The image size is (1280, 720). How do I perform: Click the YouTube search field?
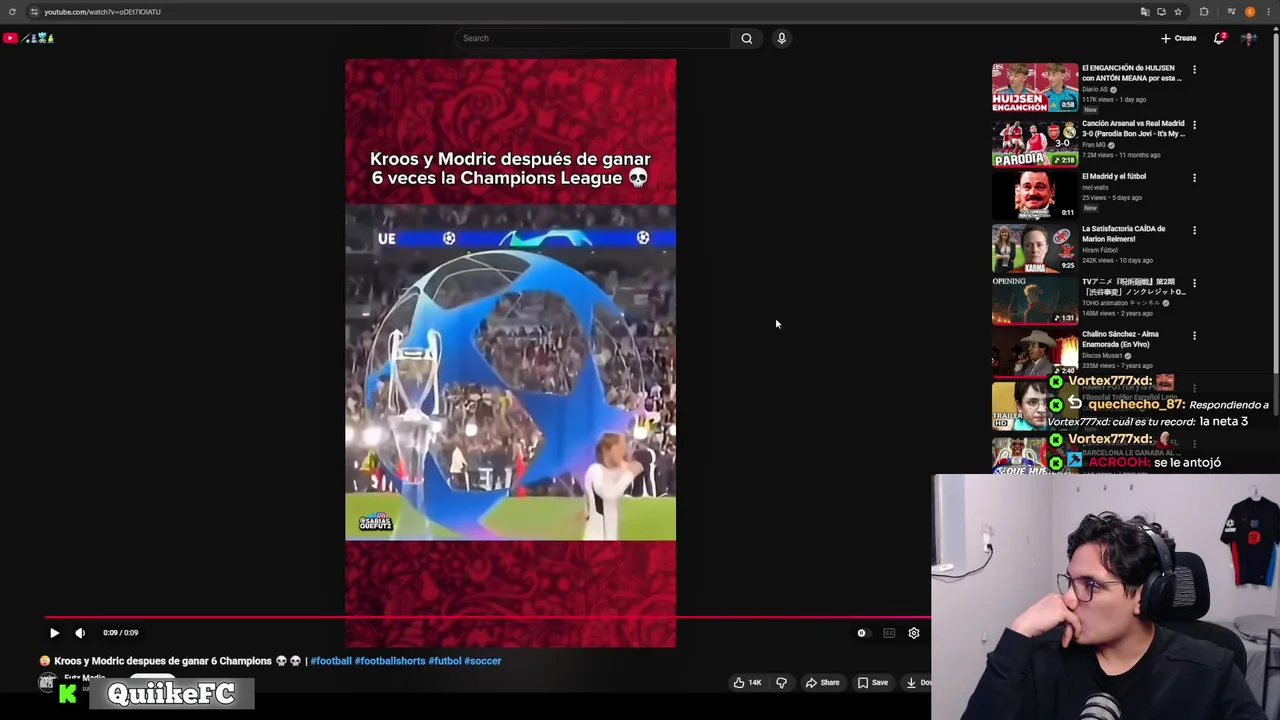(x=593, y=38)
